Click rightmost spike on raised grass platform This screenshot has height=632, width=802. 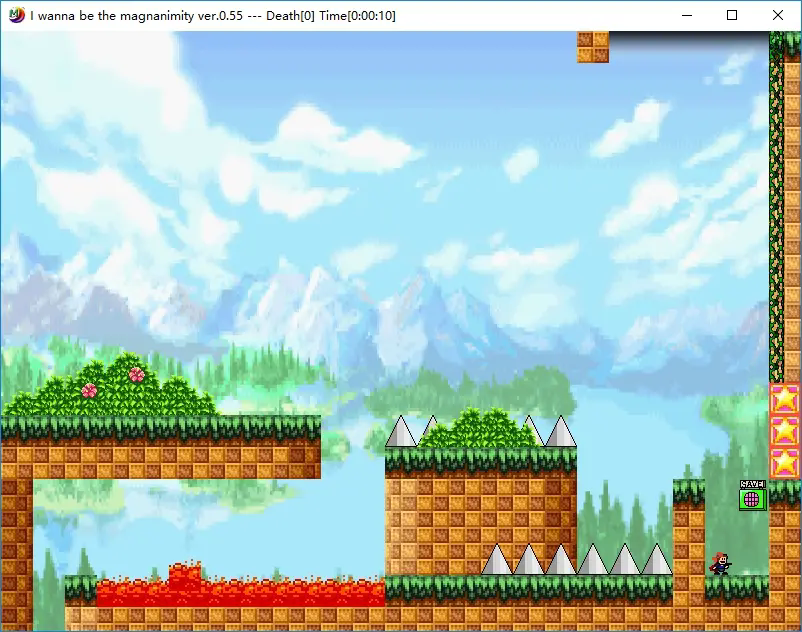tap(560, 433)
